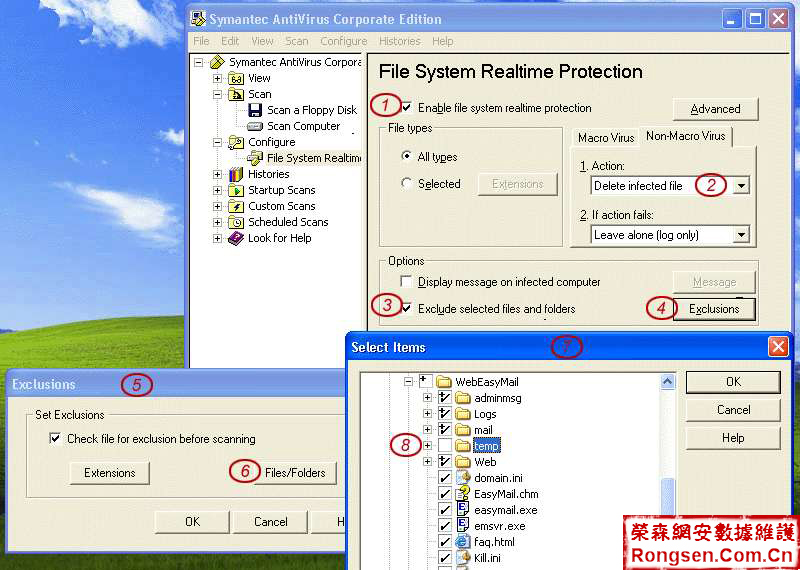This screenshot has width=800, height=570.
Task: Click the temp folder icon
Action: pyautogui.click(x=462, y=445)
